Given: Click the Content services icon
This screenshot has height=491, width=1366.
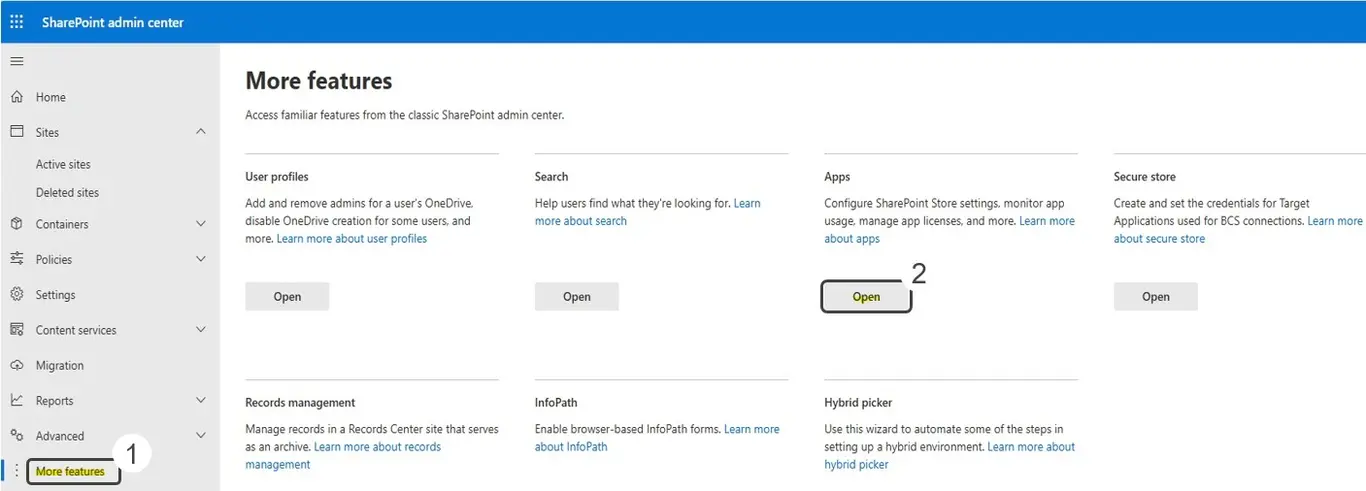Looking at the screenshot, I should (x=16, y=330).
